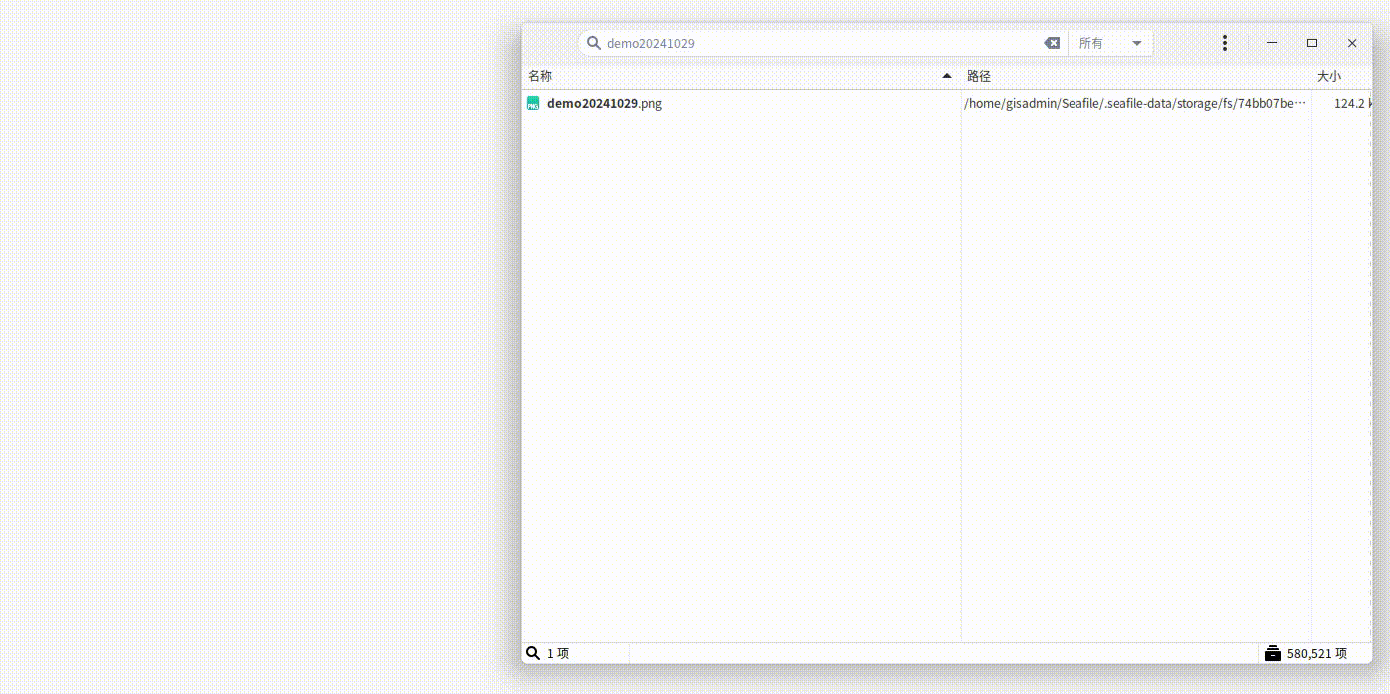Select the demo20241029.png result row

point(946,103)
